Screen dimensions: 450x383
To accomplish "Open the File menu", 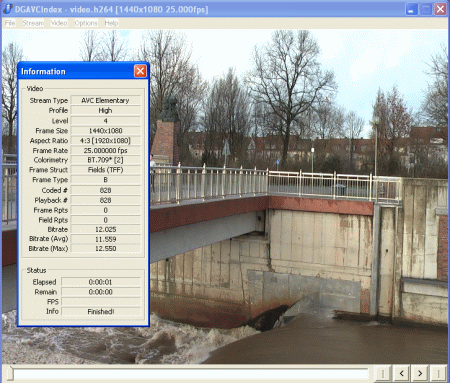I will [x=10, y=23].
